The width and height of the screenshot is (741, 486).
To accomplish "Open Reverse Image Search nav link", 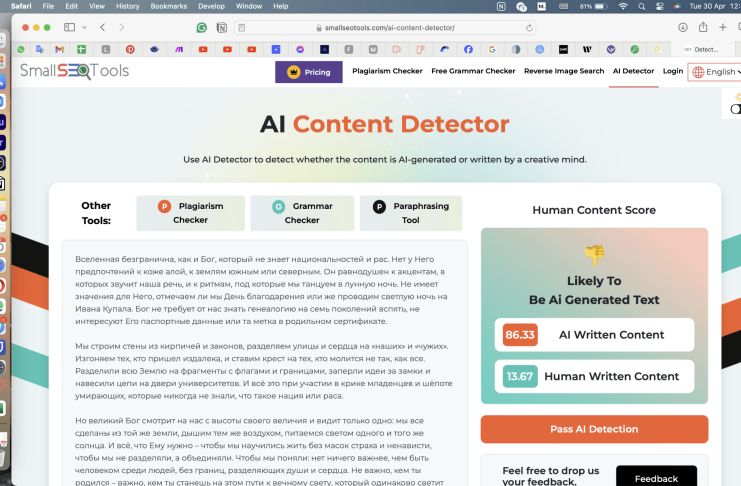I will (x=564, y=71).
